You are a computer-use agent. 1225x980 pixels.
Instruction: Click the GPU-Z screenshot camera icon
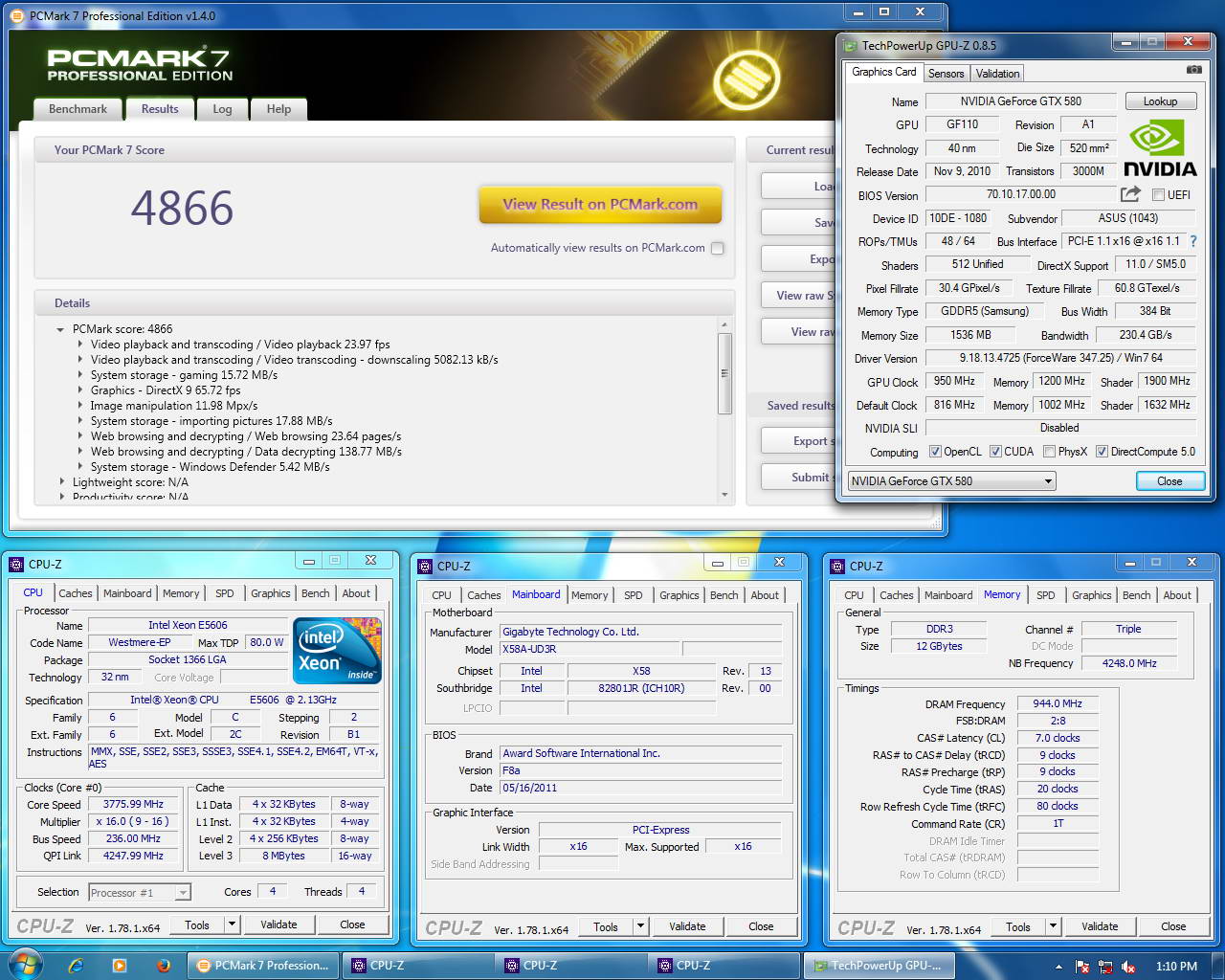pos(1193,70)
